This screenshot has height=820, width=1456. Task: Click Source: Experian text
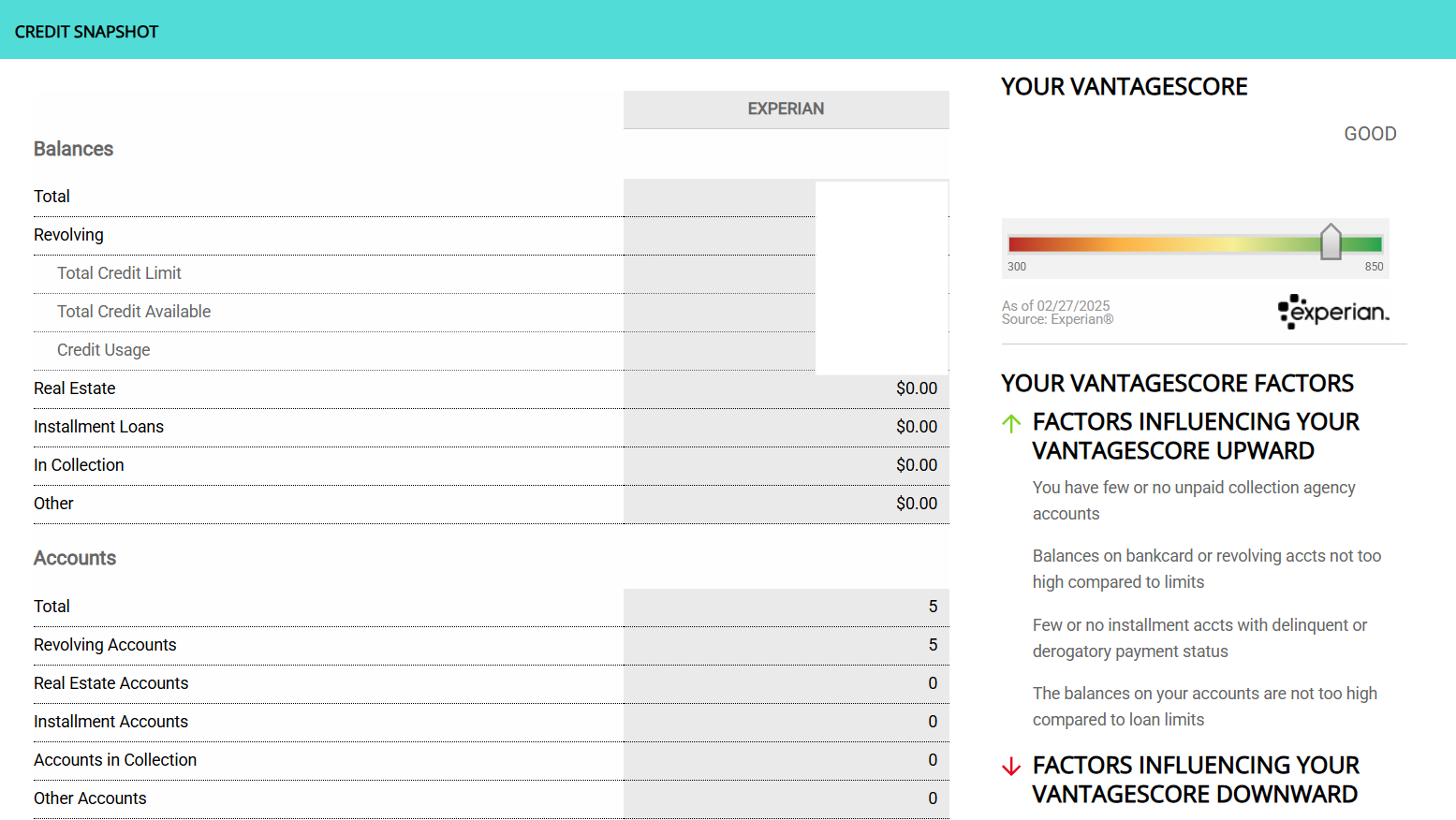[x=1057, y=319]
